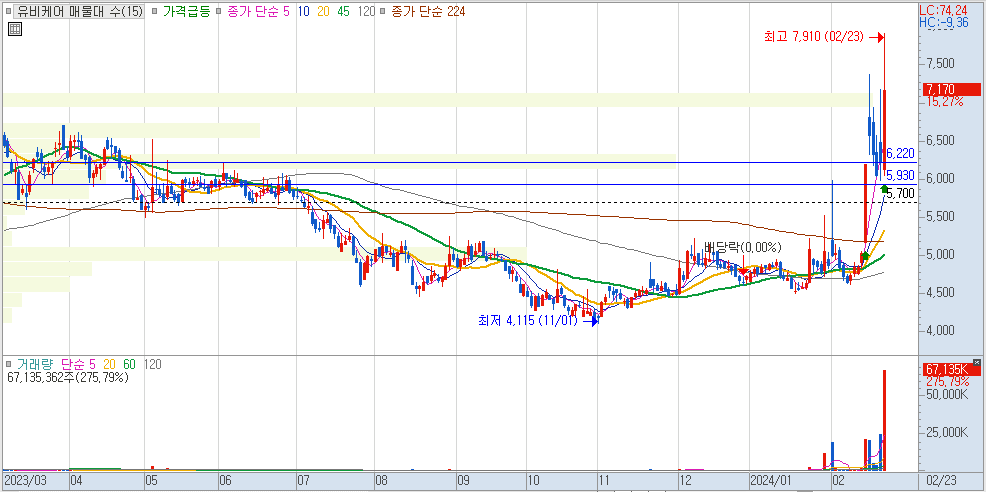Toggle the square marker before 종가 단순 5
This screenshot has width=986, height=492.
[x=217, y=11]
